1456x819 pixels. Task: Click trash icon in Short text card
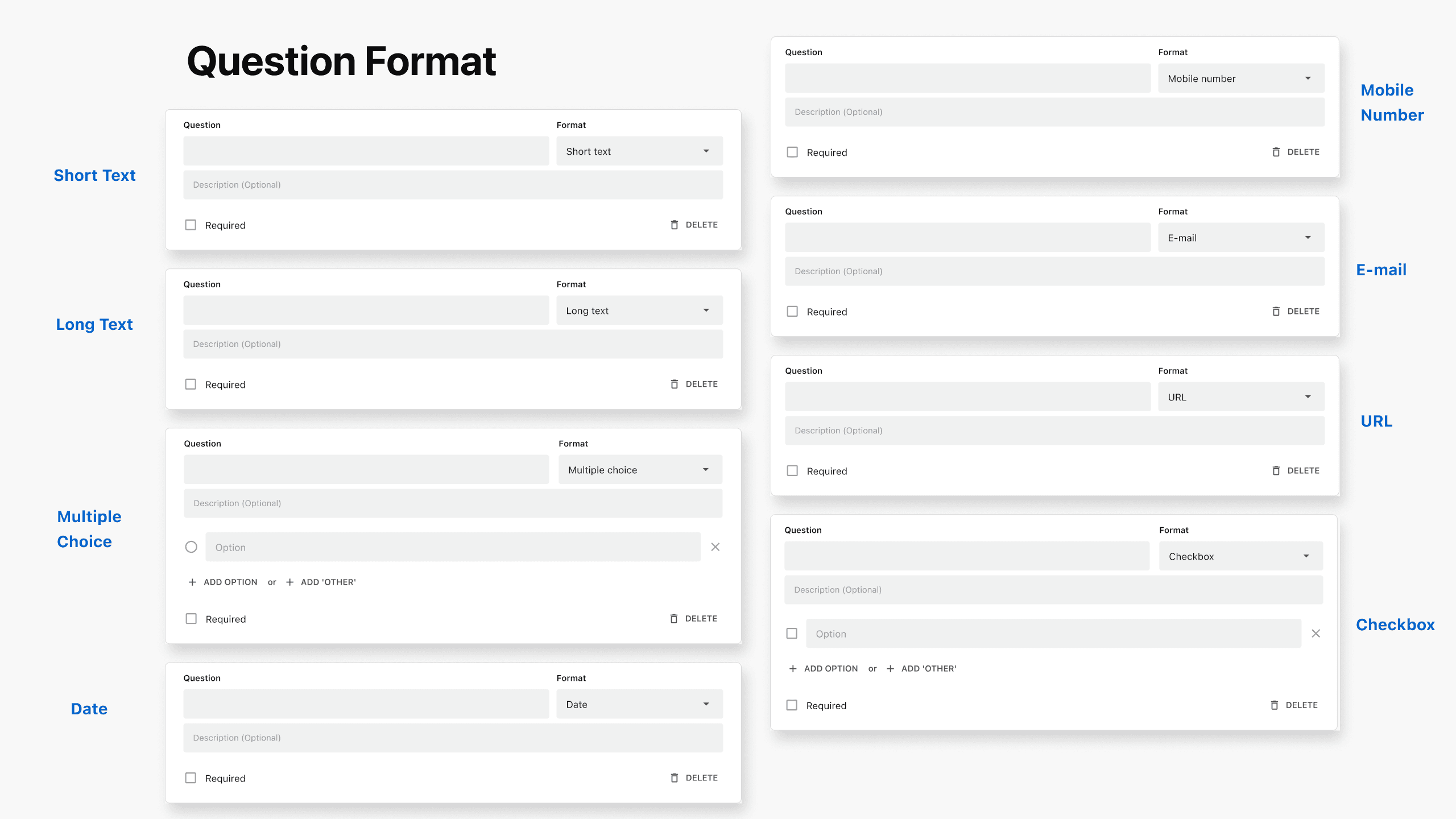[674, 225]
